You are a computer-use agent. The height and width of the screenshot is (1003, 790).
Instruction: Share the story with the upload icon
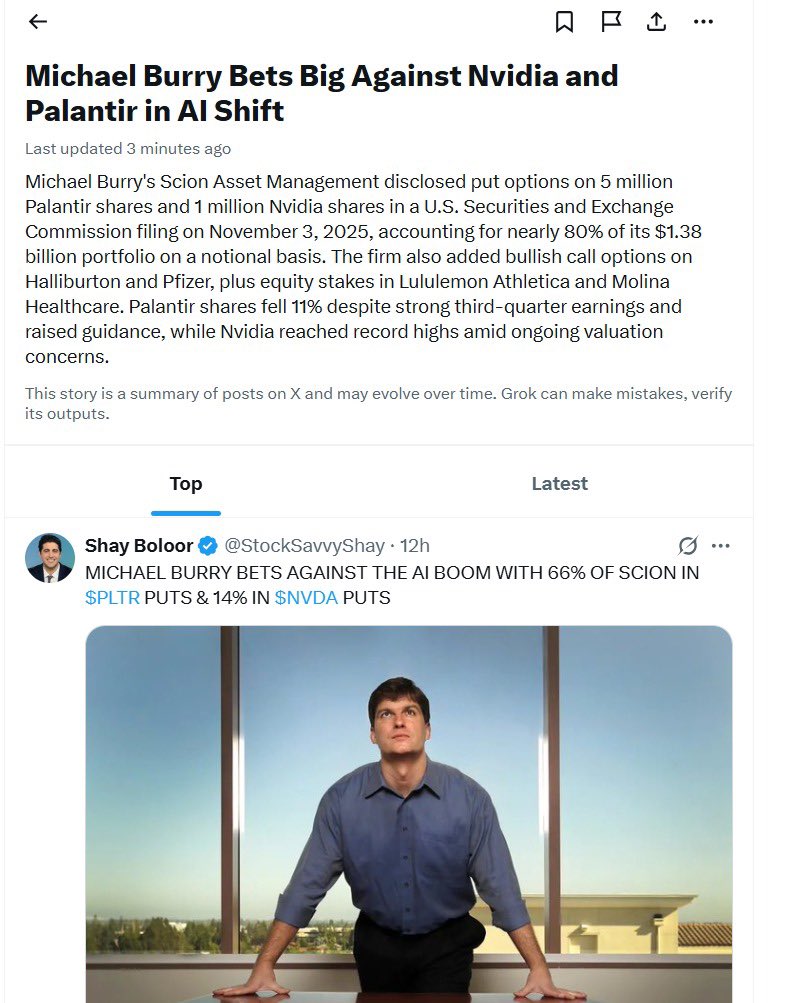(x=657, y=21)
